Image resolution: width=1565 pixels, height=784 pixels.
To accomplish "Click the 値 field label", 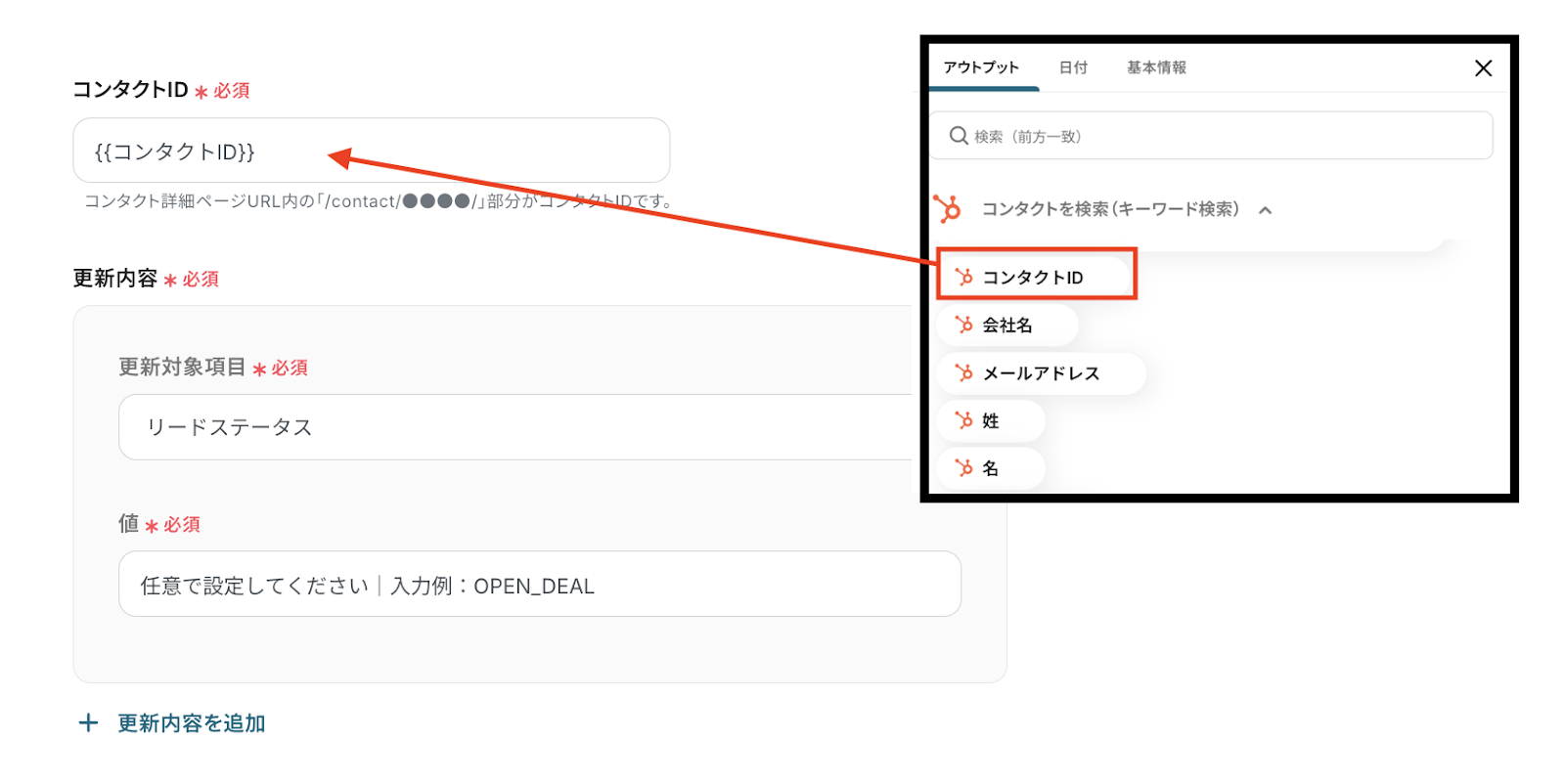I will [128, 524].
